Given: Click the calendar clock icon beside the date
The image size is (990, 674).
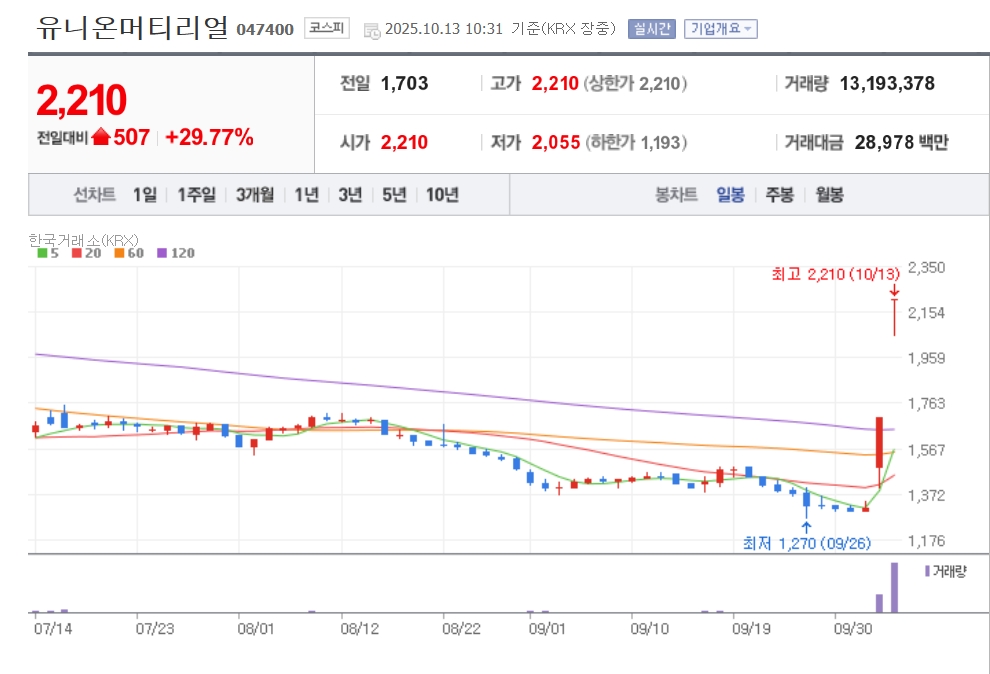Looking at the screenshot, I should (372, 30).
